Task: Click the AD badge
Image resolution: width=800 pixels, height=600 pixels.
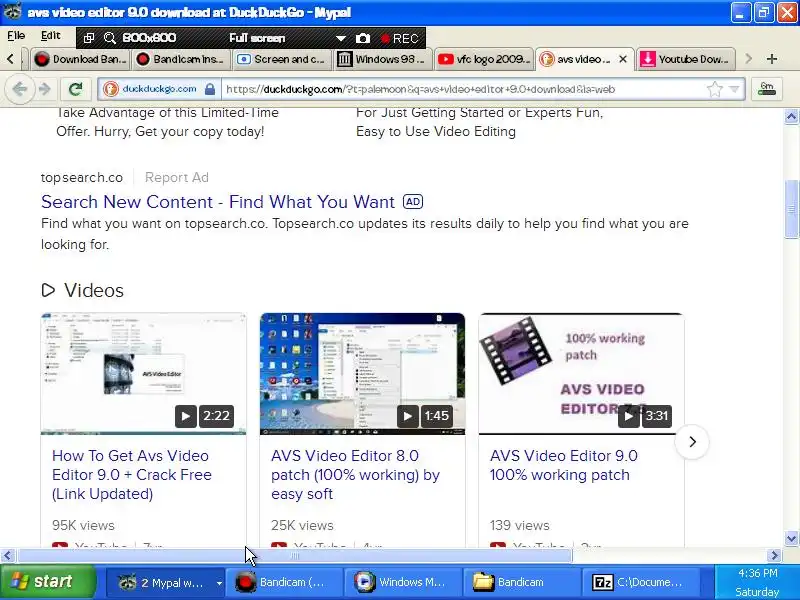Action: [x=413, y=202]
